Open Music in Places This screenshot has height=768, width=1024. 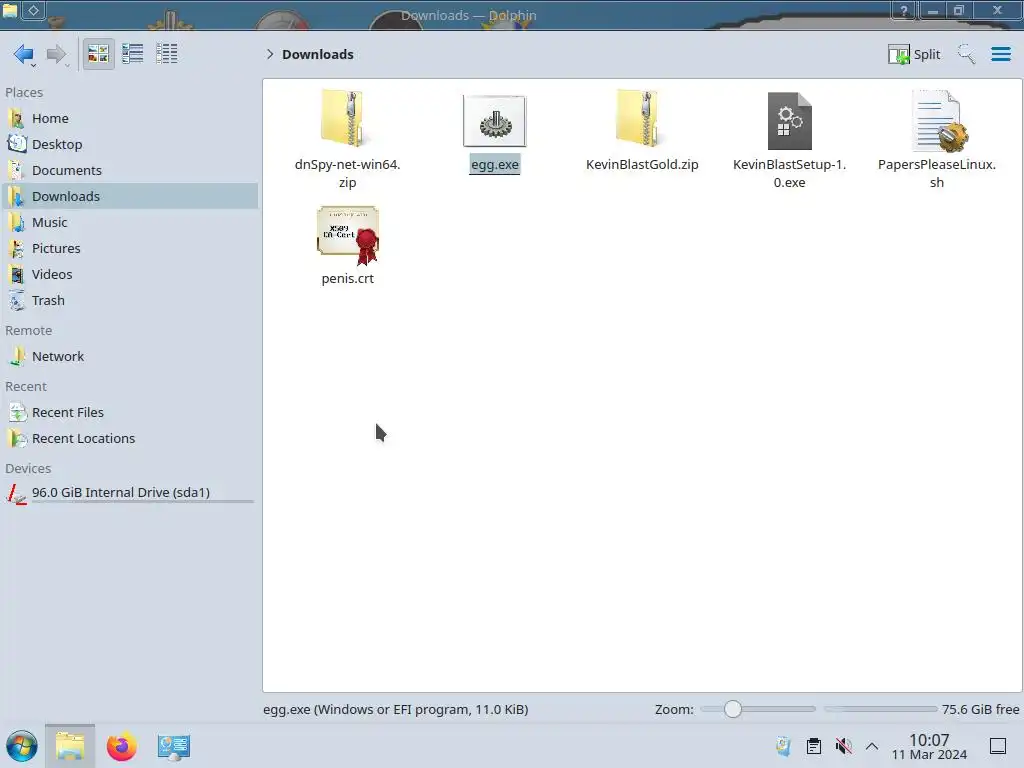pyautogui.click(x=130, y=223)
